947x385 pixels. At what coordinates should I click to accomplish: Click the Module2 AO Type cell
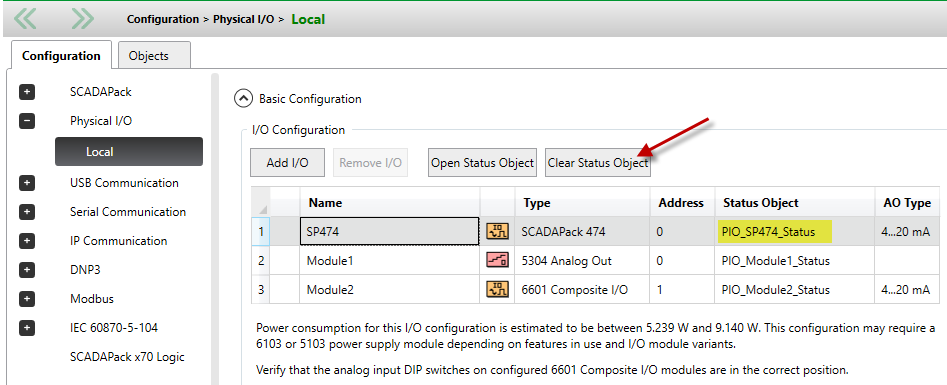[x=908, y=290]
